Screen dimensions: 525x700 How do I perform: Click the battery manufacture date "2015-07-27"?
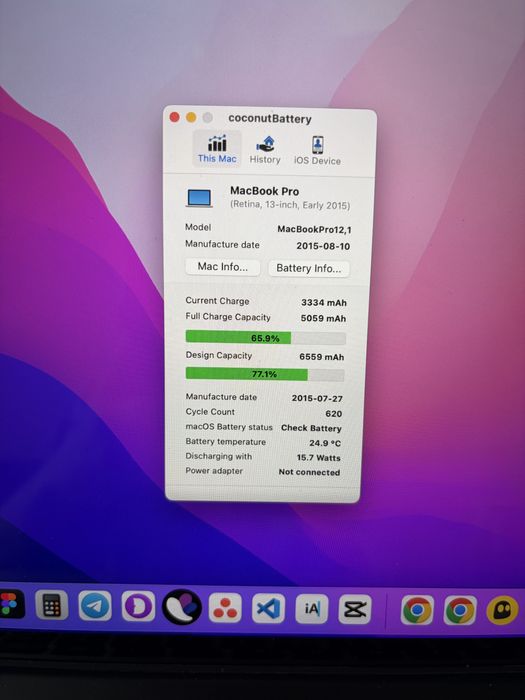click(x=317, y=398)
